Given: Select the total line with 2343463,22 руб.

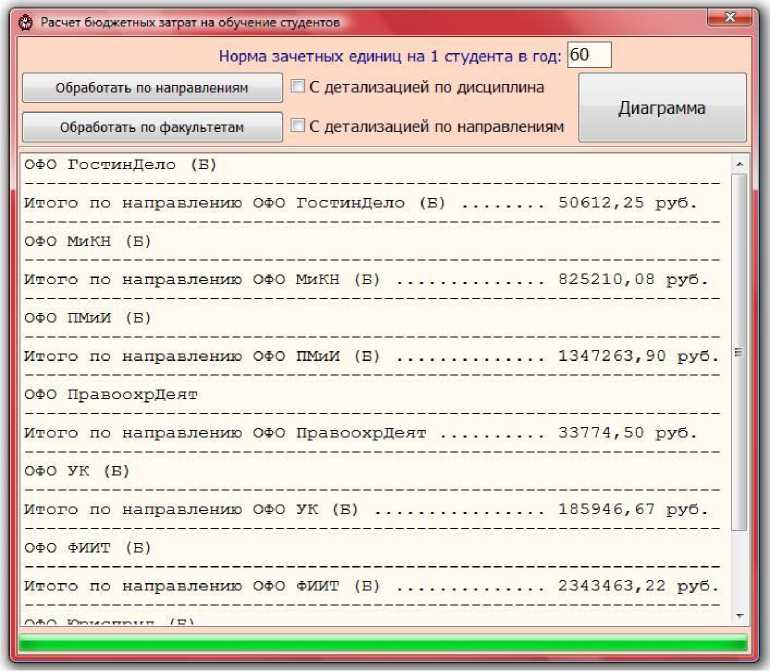Looking at the screenshot, I should pos(371,586).
